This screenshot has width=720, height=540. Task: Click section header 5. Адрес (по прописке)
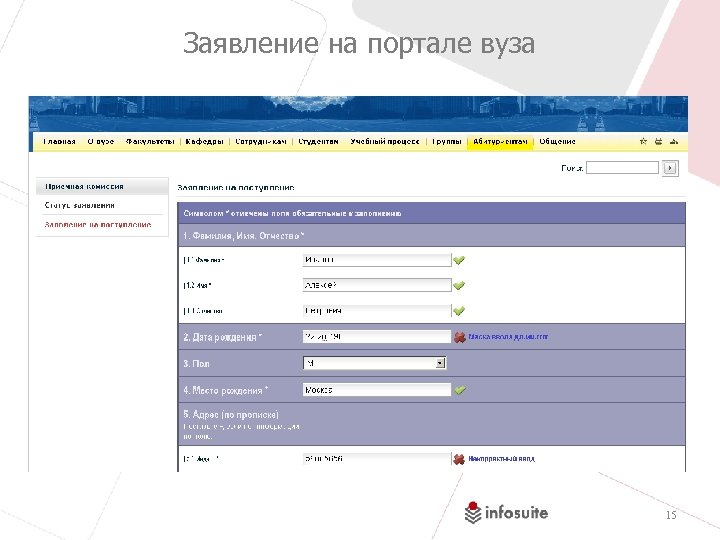click(x=231, y=414)
